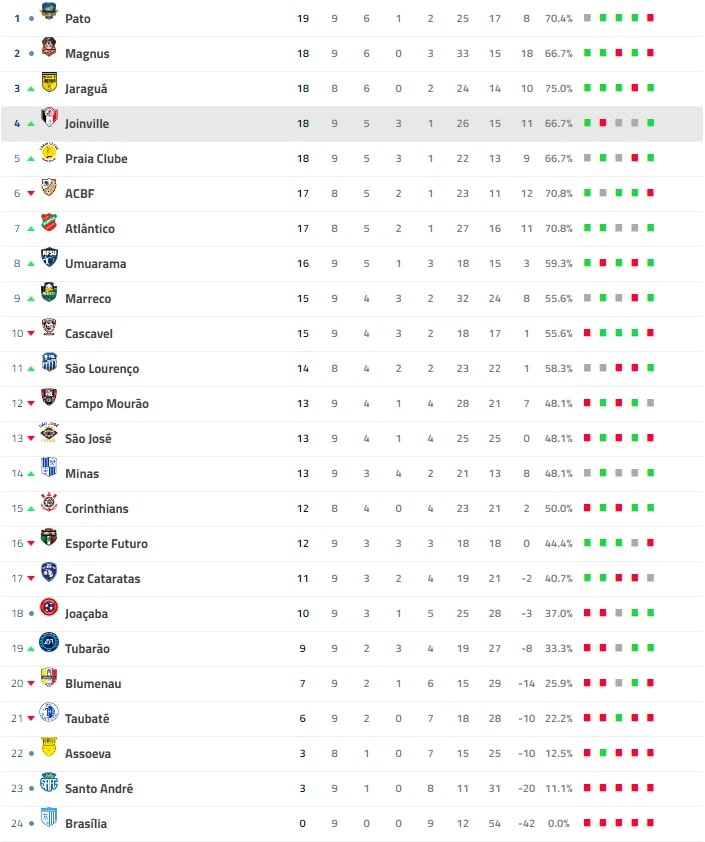Click Joinville's red form result square

[x=603, y=123]
